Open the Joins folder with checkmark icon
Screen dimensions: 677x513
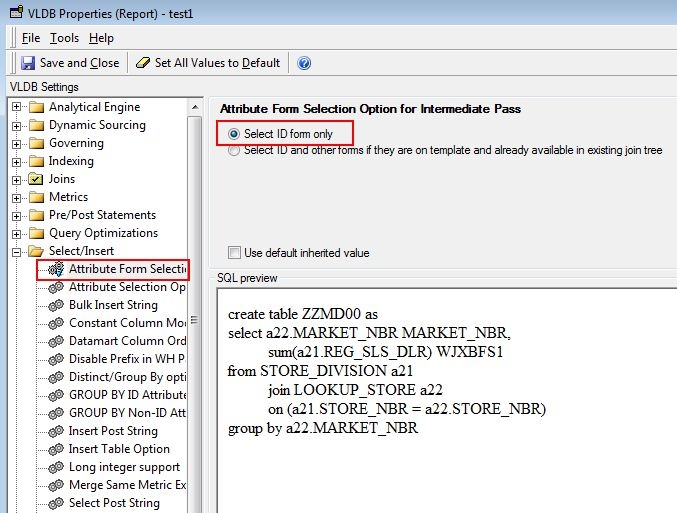click(36, 179)
